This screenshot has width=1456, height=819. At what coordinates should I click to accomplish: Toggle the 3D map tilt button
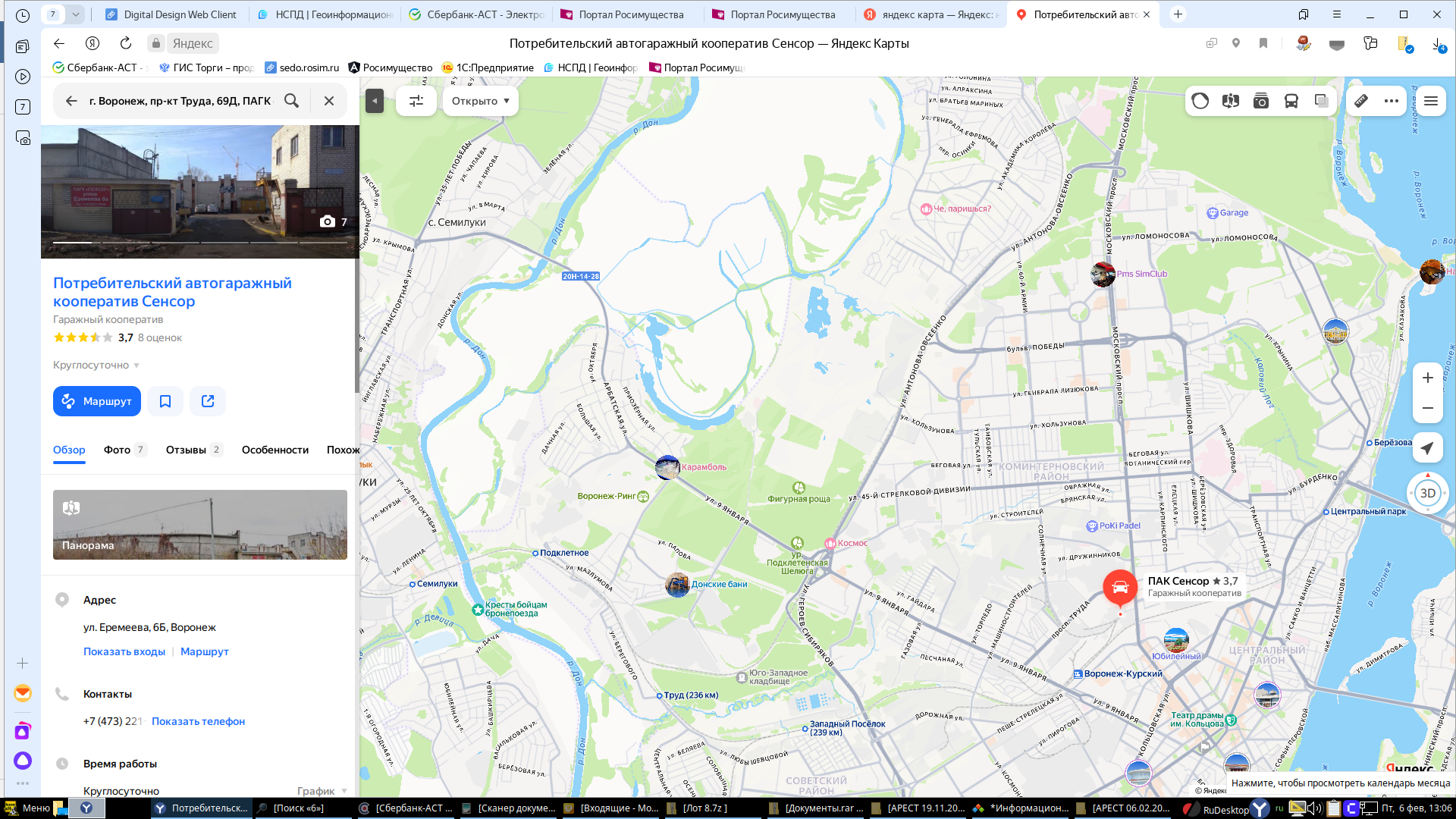point(1427,493)
